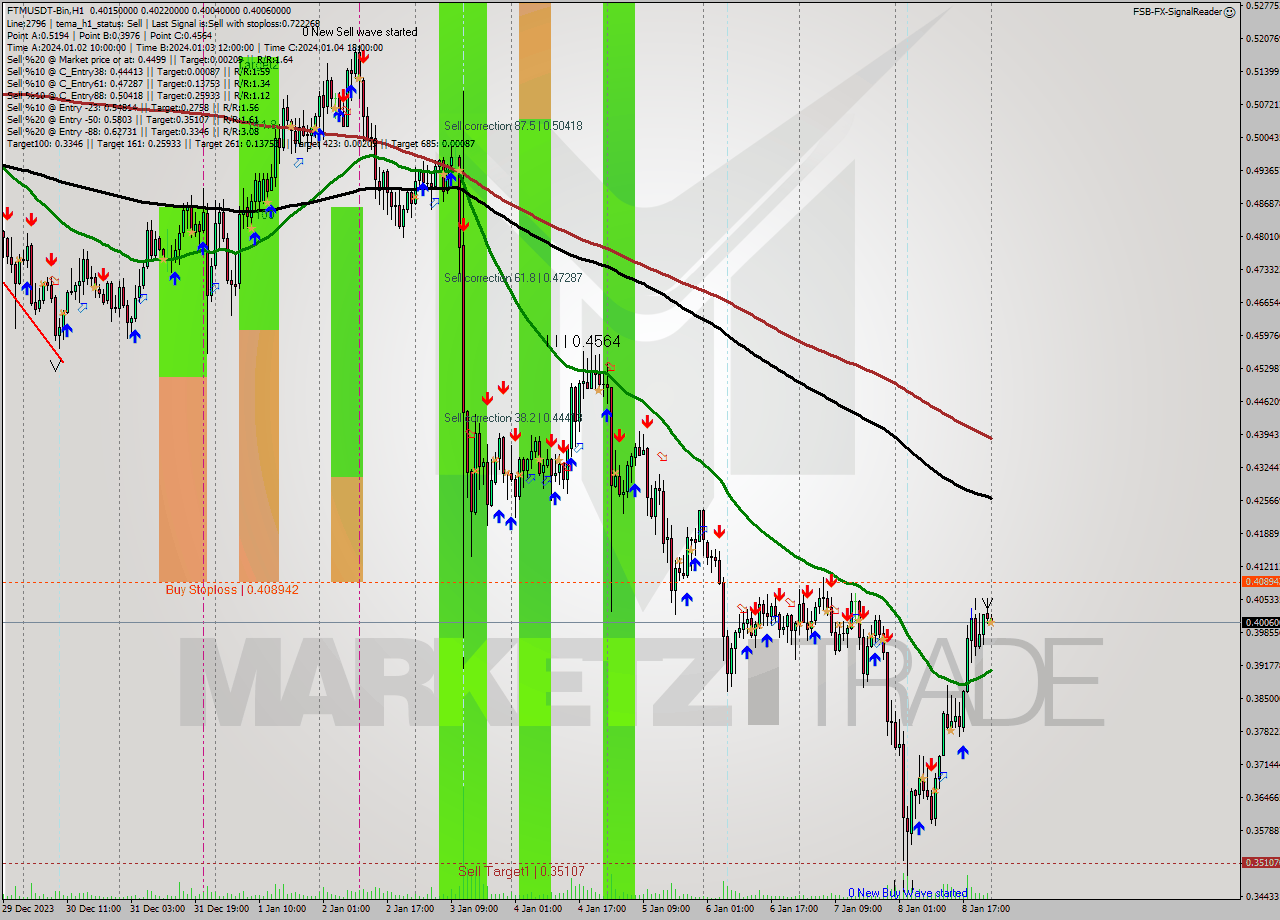
Task: Click the 'Sell %10 @ C_Entry61: 0.47287' line
Action: pyautogui.click(x=138, y=83)
